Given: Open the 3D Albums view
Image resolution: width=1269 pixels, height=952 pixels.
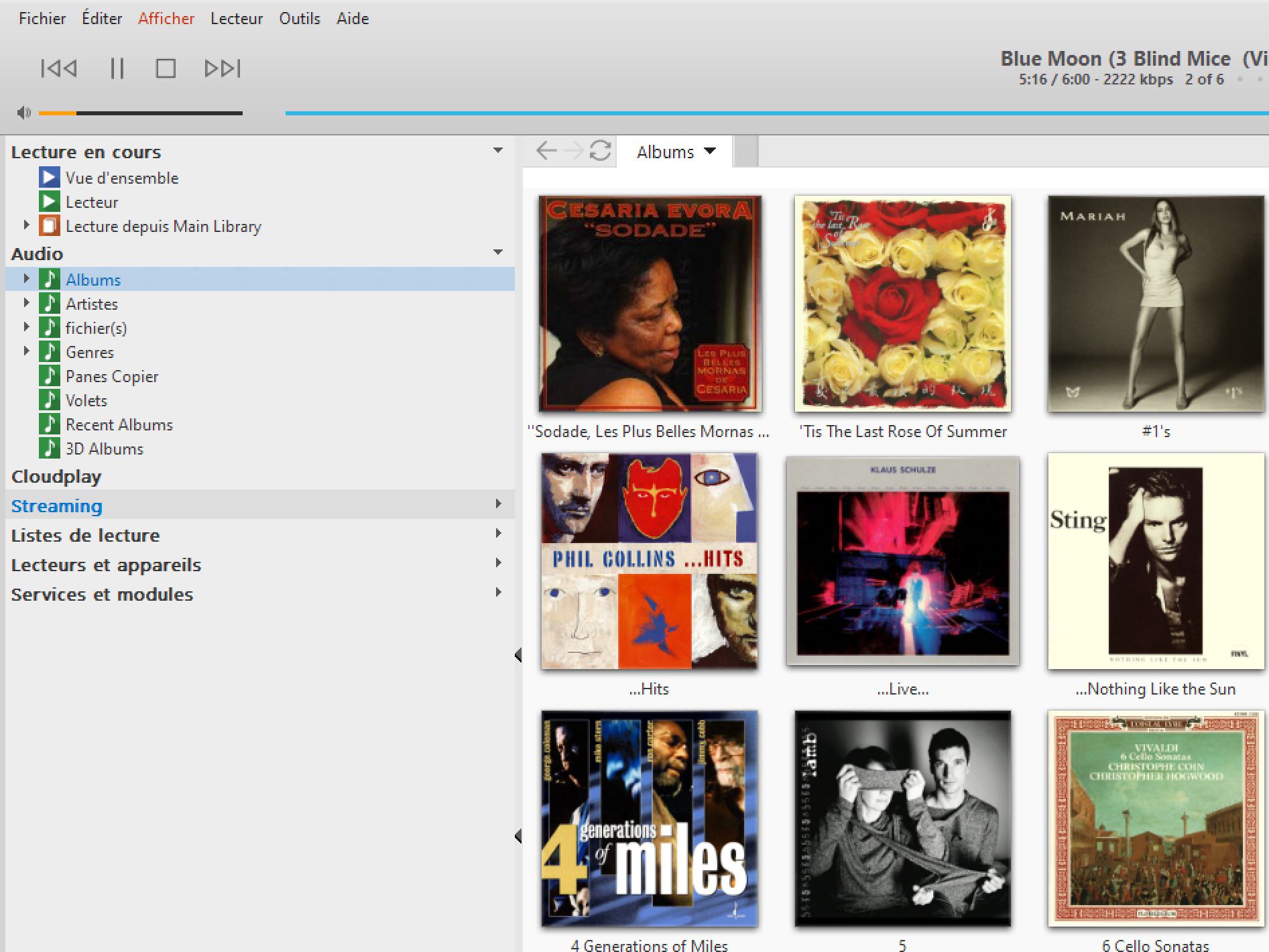Looking at the screenshot, I should pyautogui.click(x=104, y=449).
